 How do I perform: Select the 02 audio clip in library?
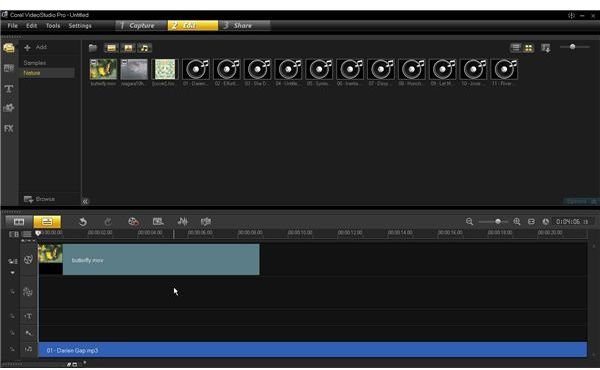coord(227,69)
